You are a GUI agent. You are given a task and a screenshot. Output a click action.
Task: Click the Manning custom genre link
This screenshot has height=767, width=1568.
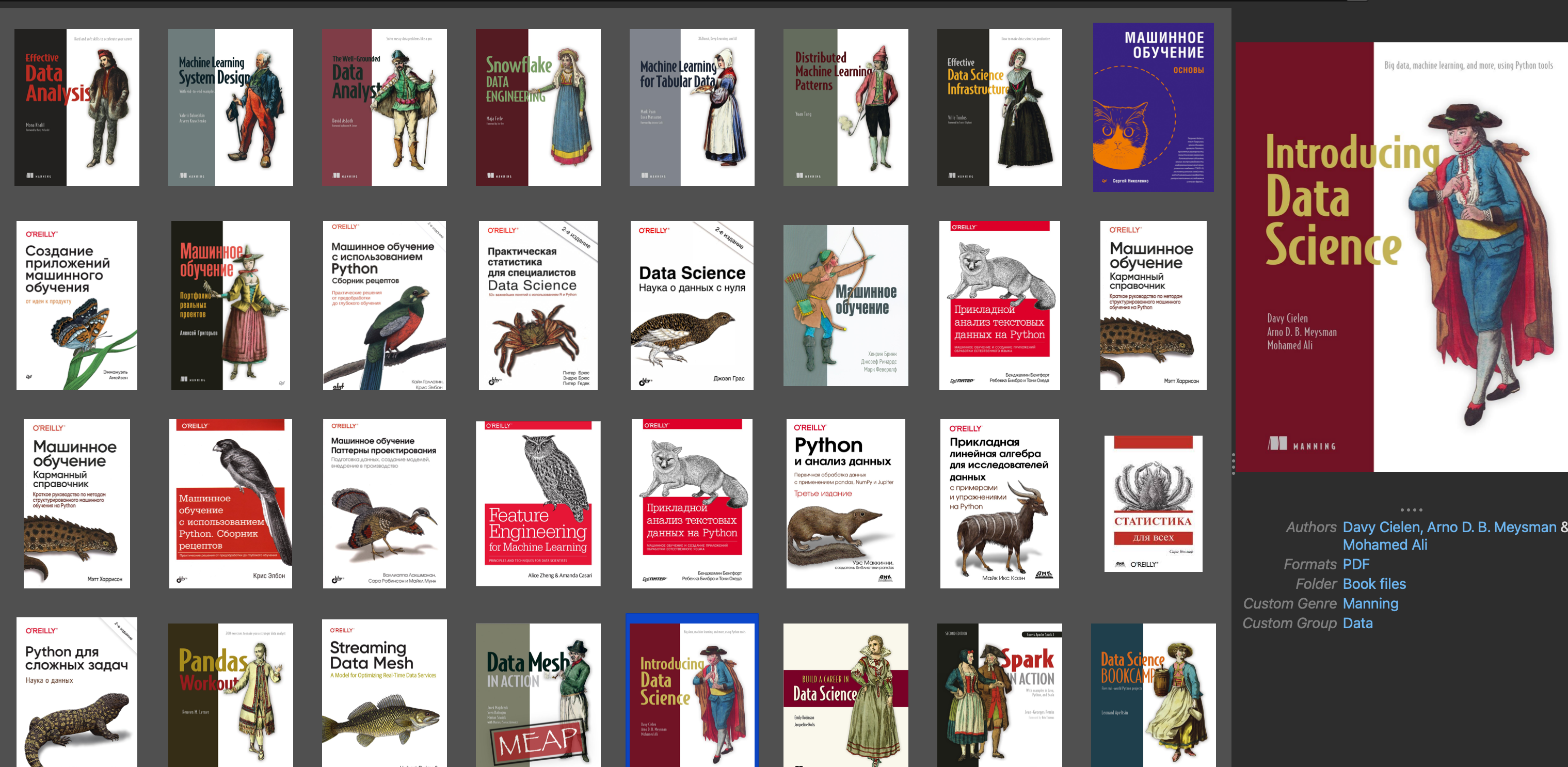pyautogui.click(x=1371, y=603)
